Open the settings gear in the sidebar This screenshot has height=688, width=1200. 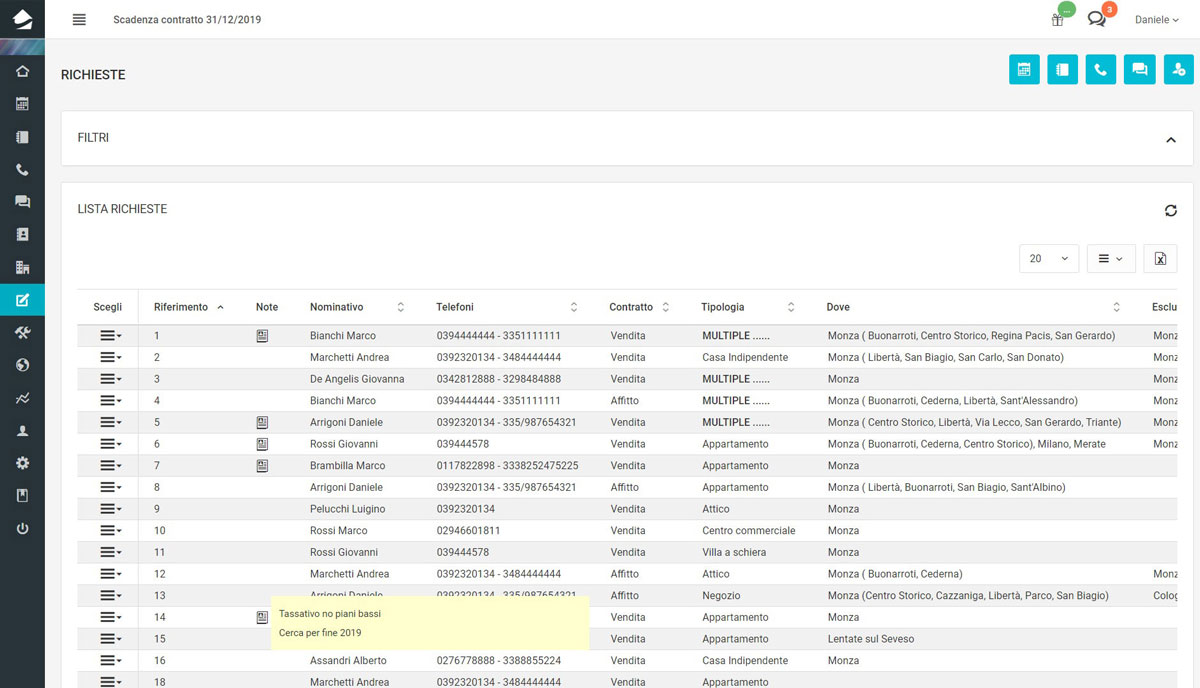(22, 463)
